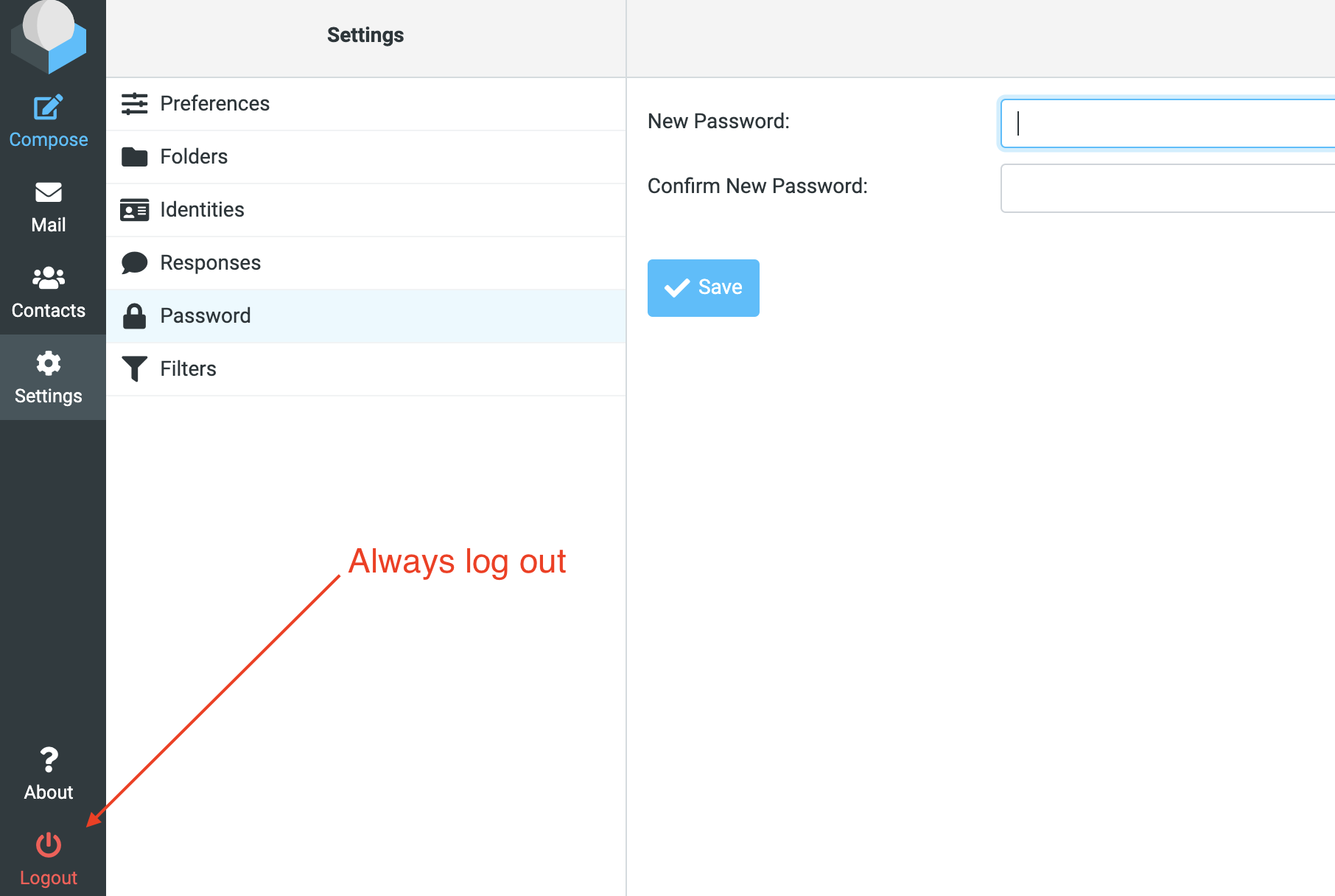Click the Logout power icon
The height and width of the screenshot is (896, 1335).
coord(49,845)
